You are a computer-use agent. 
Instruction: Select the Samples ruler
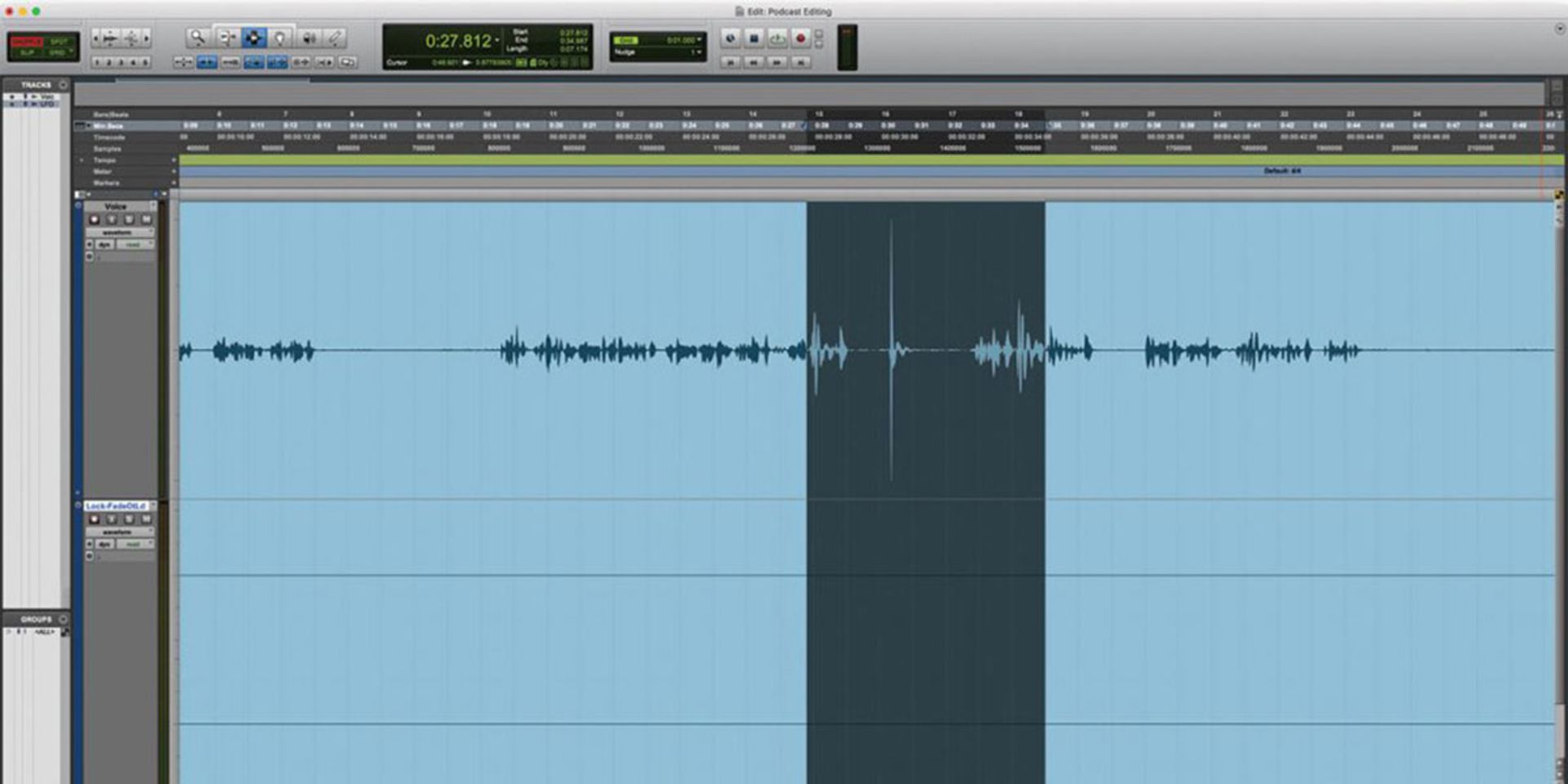107,149
